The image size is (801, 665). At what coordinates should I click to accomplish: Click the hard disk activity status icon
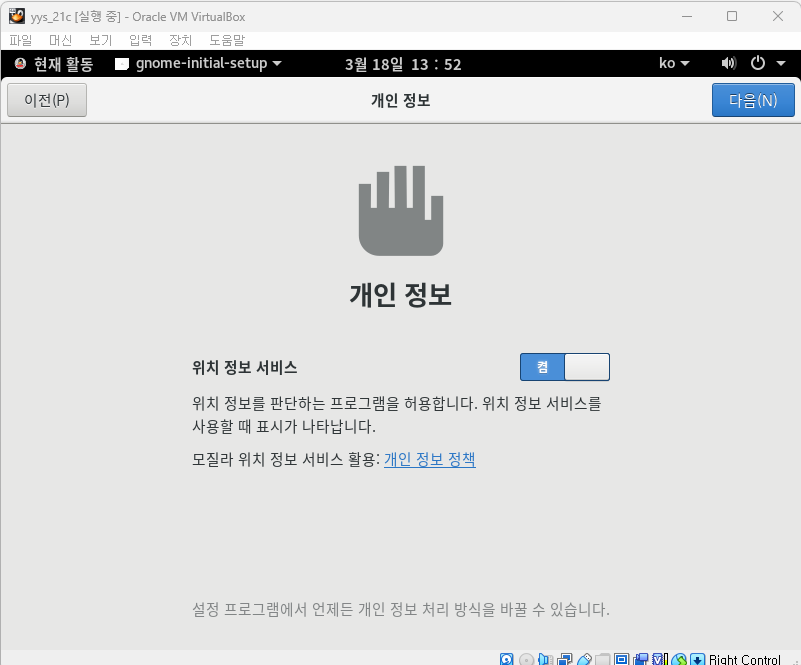tap(507, 660)
